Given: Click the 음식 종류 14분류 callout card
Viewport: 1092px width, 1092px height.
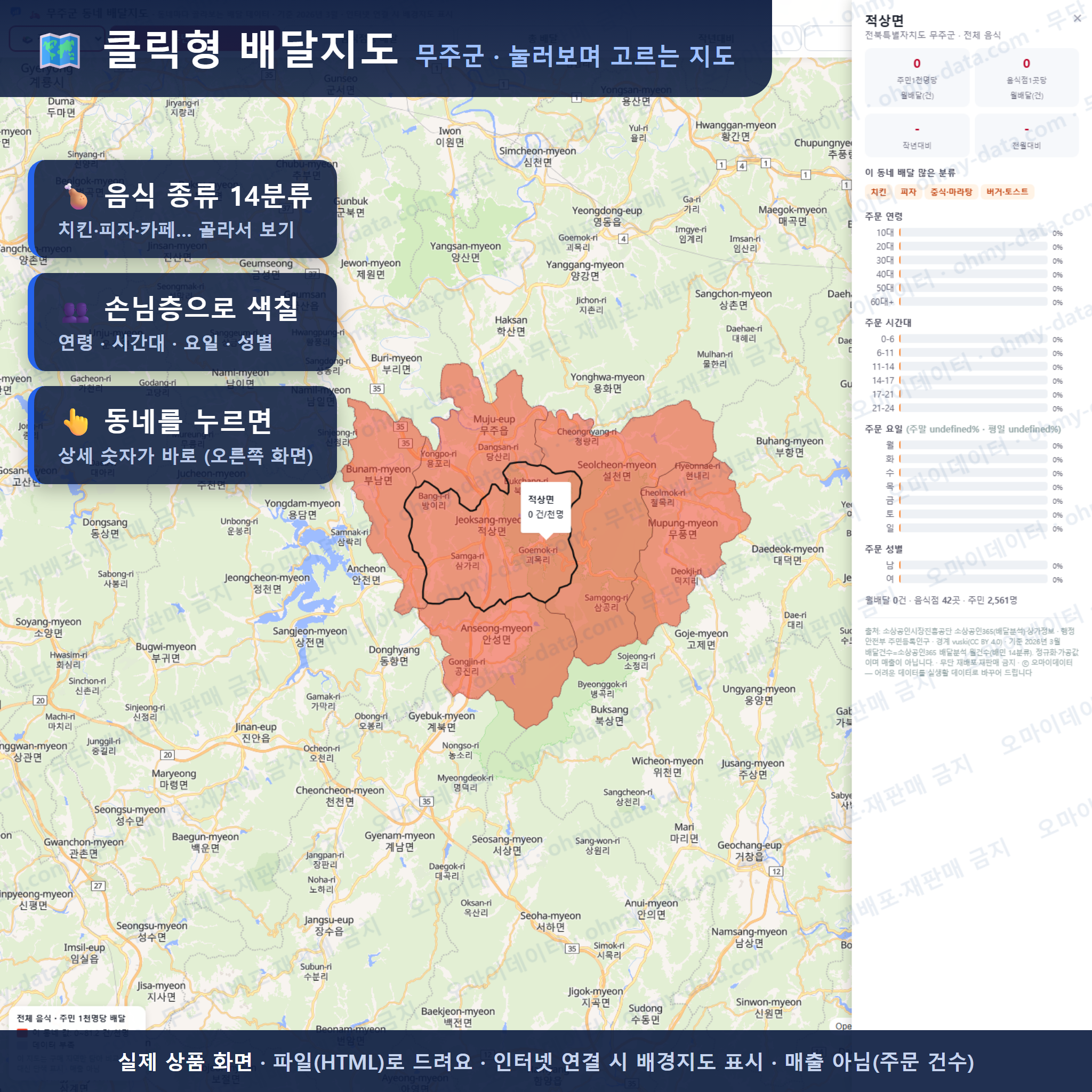Looking at the screenshot, I should pos(182,208).
